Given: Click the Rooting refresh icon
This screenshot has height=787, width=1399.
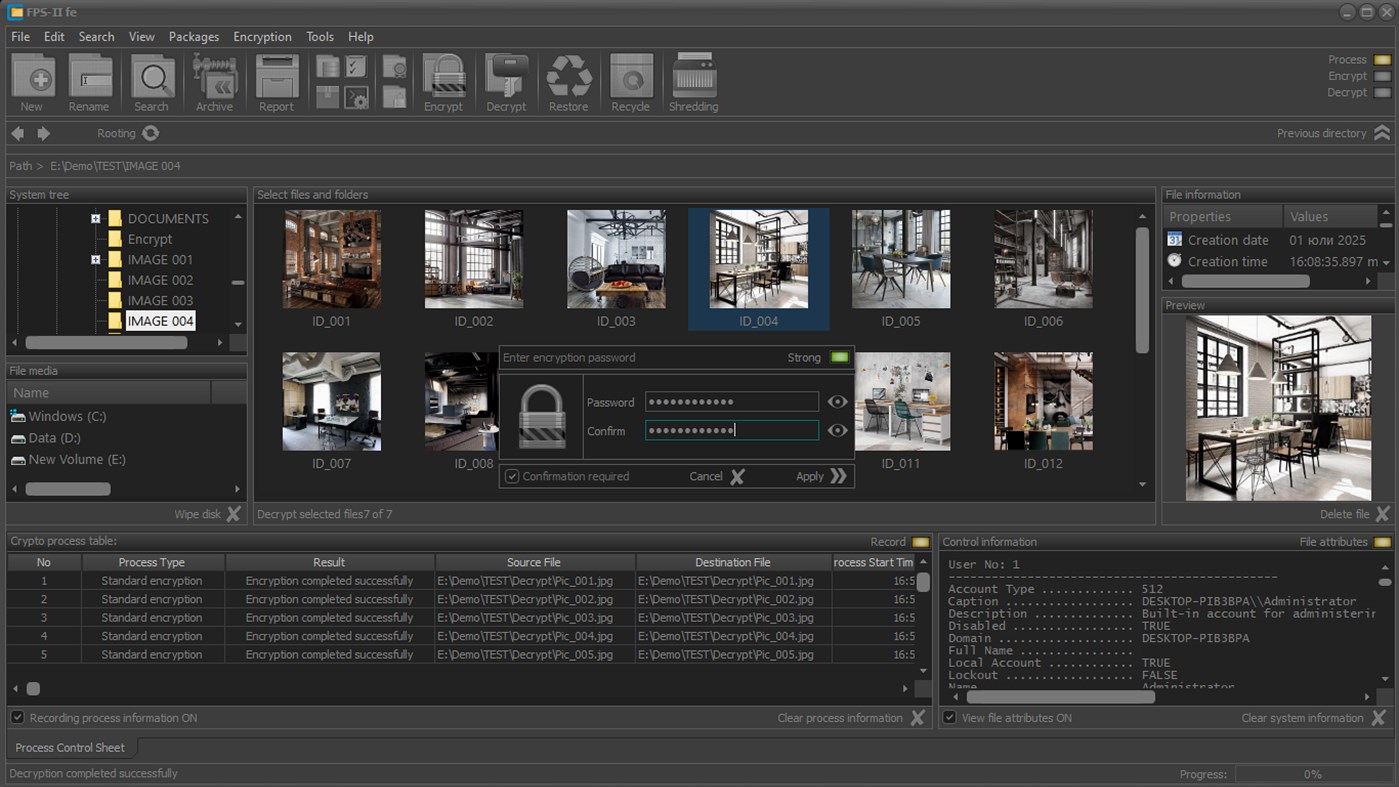Looking at the screenshot, I should point(151,133).
